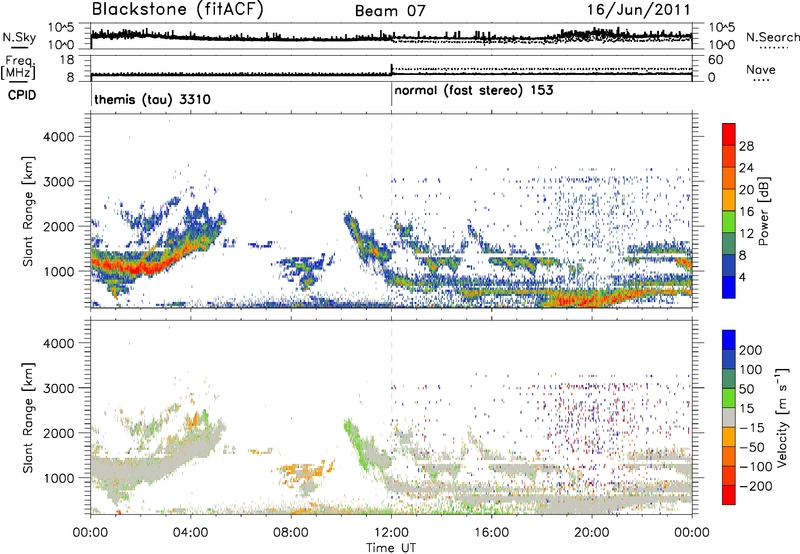Image resolution: width=800 pixels, height=554 pixels.
Task: Click the '04:00' time axis label
Action: [191, 533]
